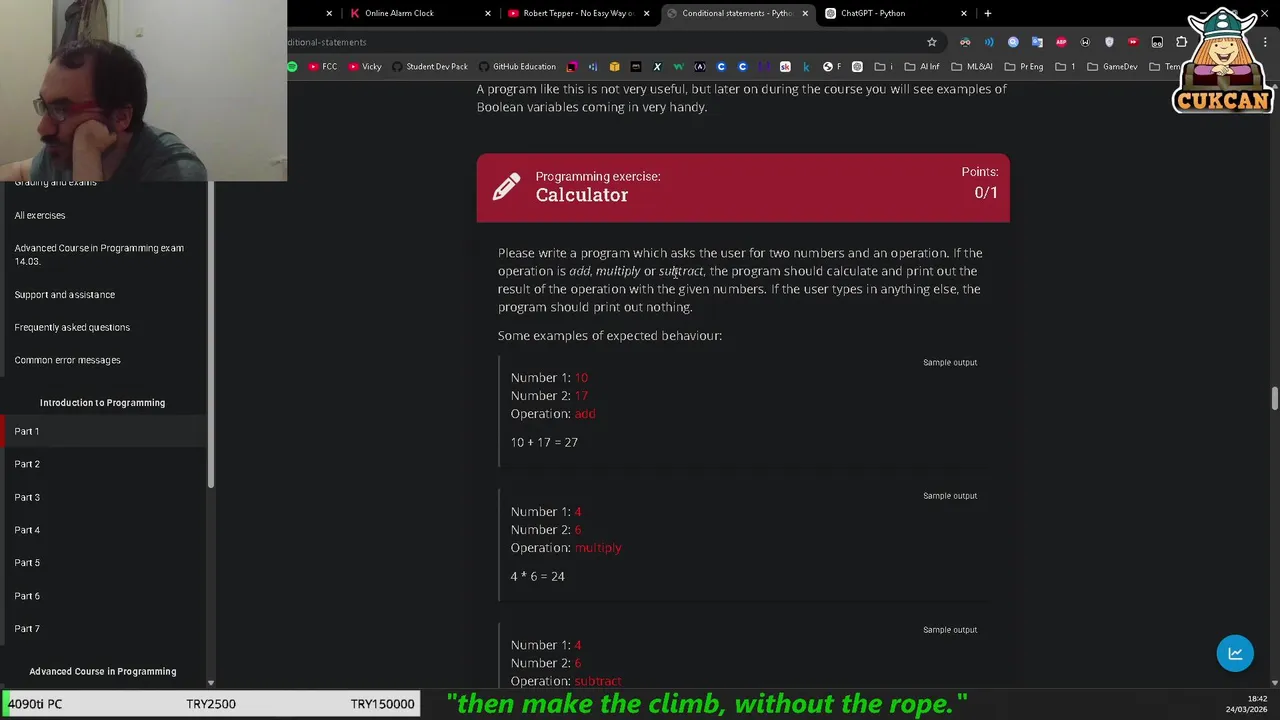
Task: Click the system clock showing 18:42
Action: point(1257,699)
